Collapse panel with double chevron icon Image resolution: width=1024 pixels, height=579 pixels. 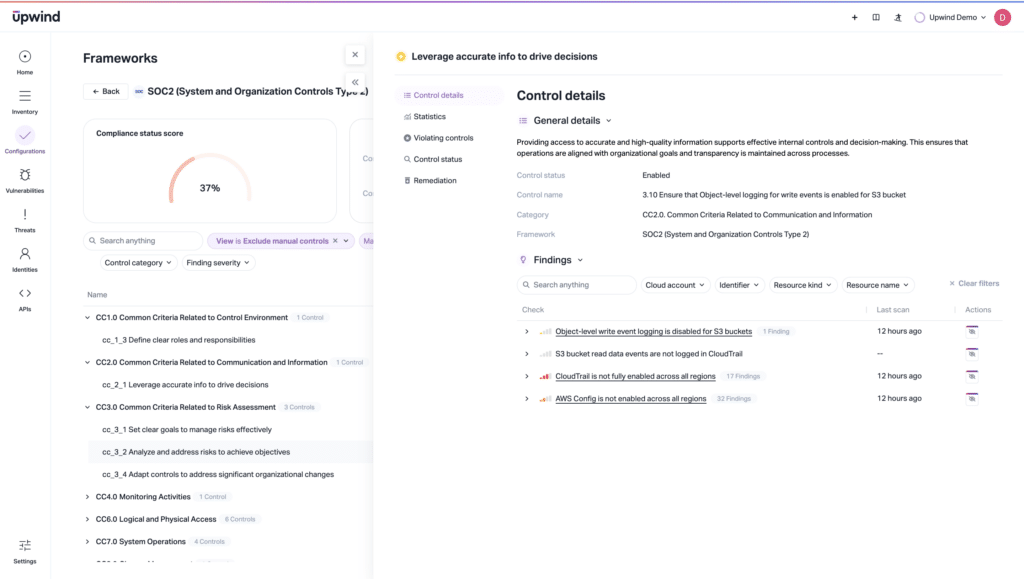[355, 82]
